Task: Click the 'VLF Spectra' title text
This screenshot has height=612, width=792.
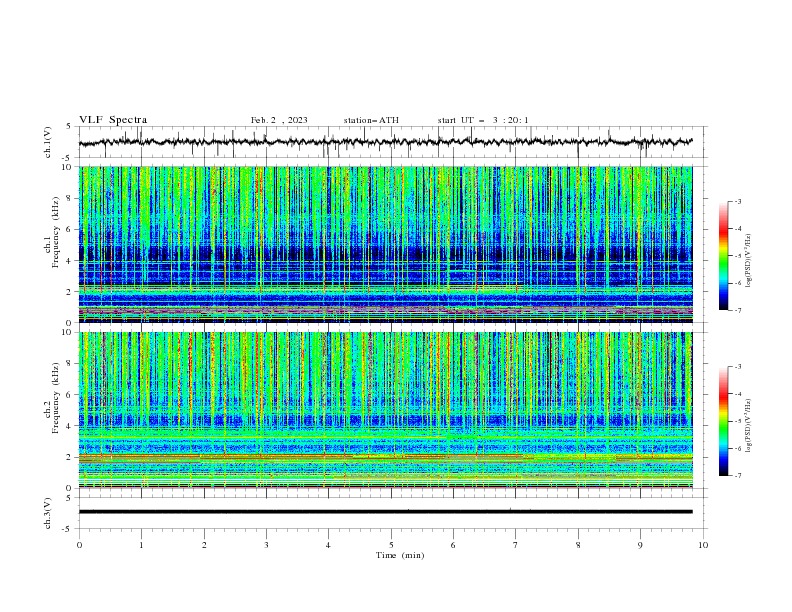Action: pyautogui.click(x=113, y=120)
